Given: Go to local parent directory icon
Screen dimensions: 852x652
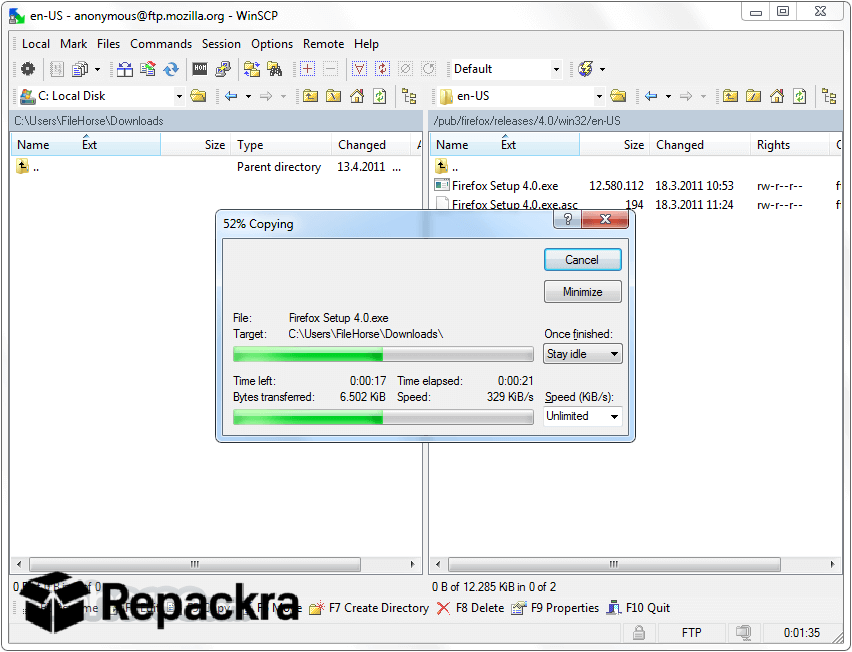Looking at the screenshot, I should tap(310, 96).
